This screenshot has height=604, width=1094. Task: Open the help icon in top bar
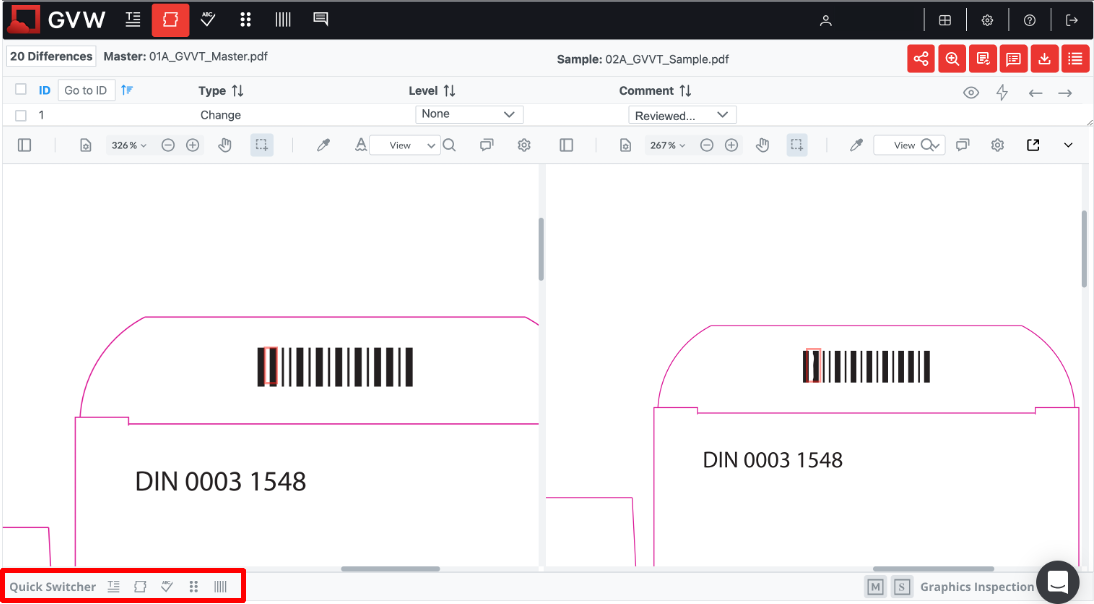[1029, 20]
